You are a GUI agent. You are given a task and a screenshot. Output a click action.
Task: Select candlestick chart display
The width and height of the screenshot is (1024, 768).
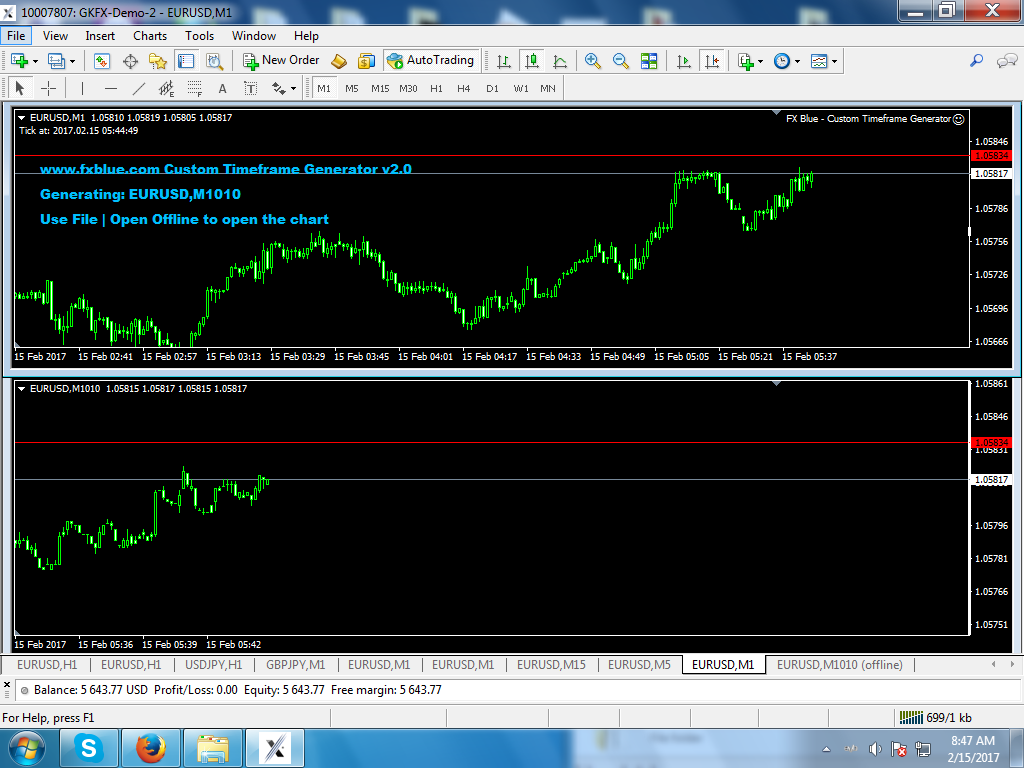pyautogui.click(x=532, y=61)
